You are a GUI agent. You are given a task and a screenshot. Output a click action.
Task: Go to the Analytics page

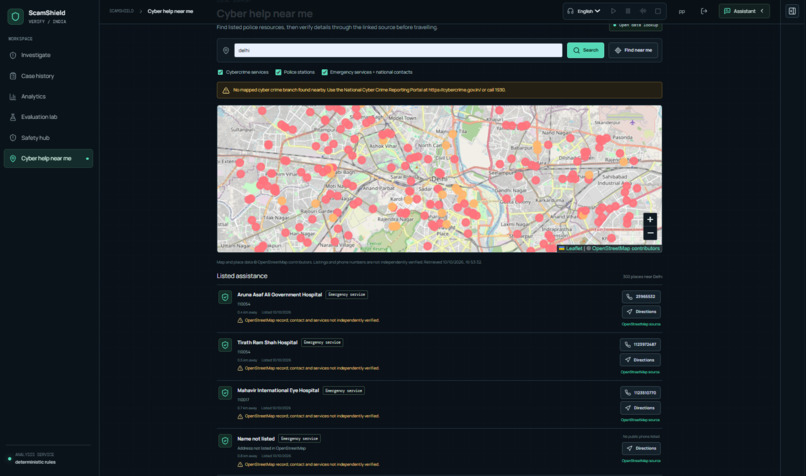[48, 97]
